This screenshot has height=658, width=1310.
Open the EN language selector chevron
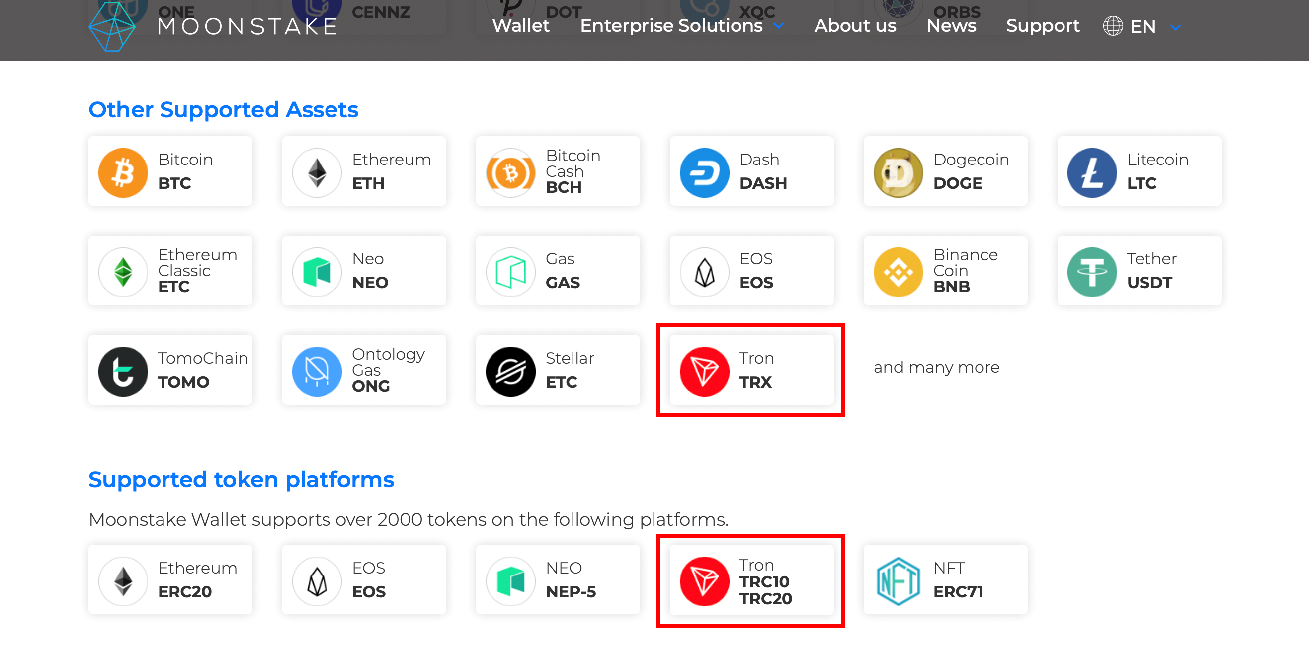(1175, 27)
